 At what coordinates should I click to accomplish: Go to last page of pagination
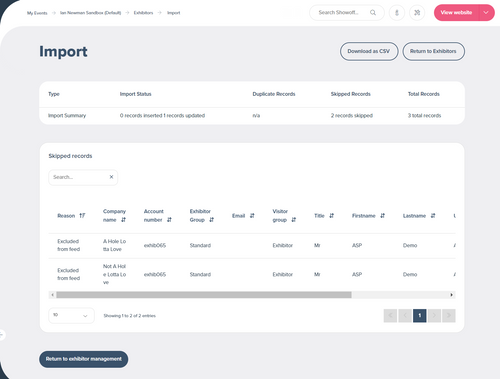coord(449,315)
